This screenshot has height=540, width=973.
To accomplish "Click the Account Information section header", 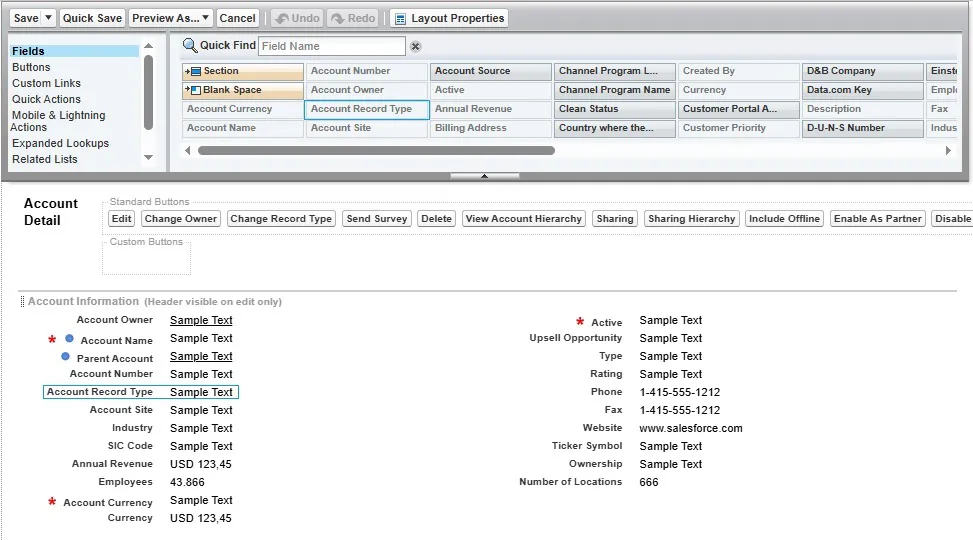I will [x=83, y=301].
